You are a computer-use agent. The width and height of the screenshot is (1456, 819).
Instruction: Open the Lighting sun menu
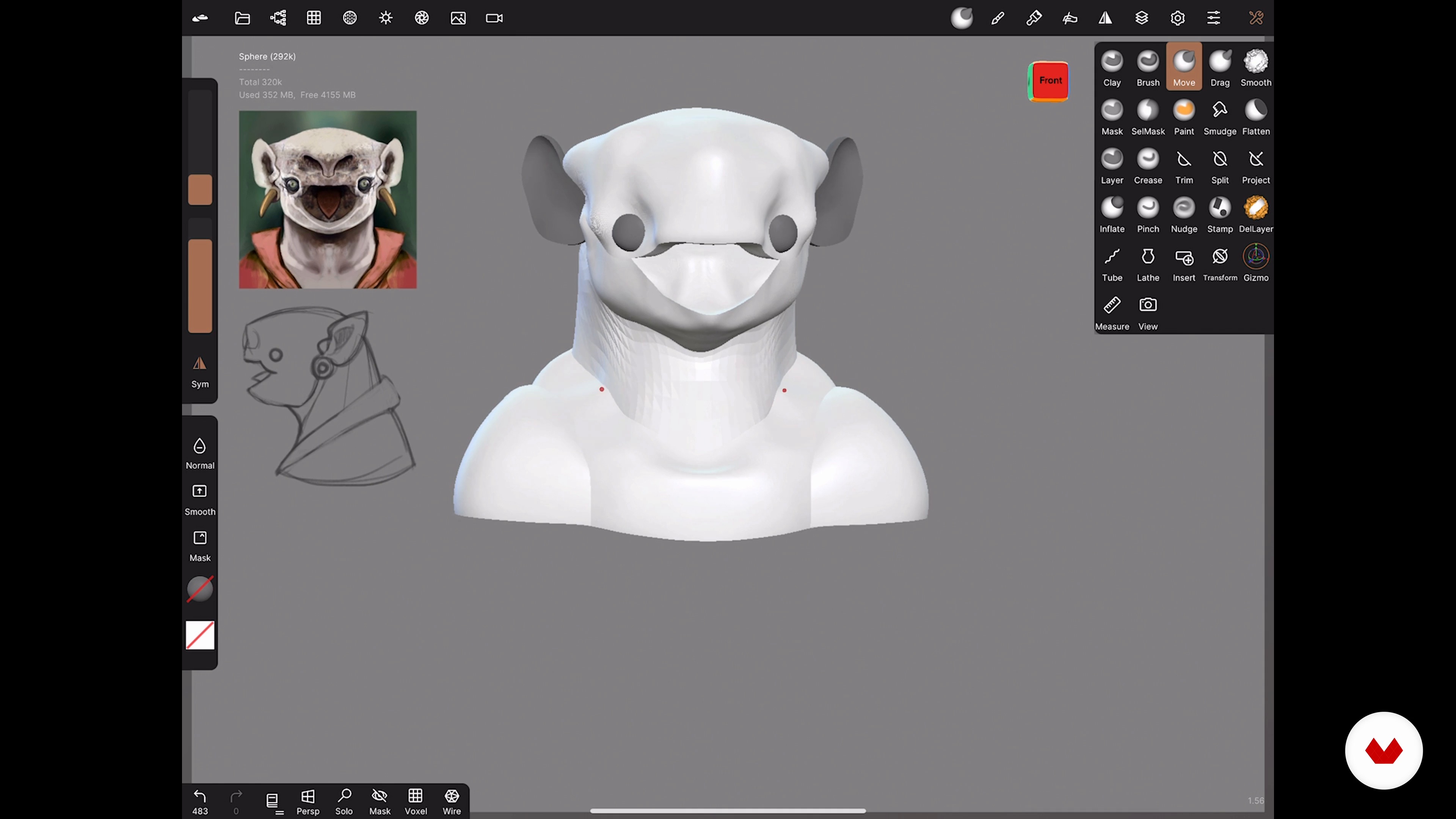coord(386,18)
